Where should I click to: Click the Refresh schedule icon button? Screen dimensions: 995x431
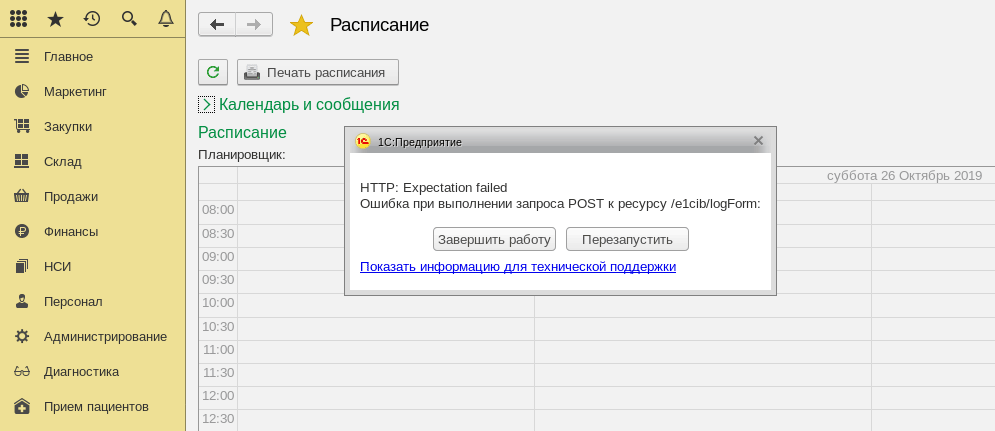click(212, 72)
